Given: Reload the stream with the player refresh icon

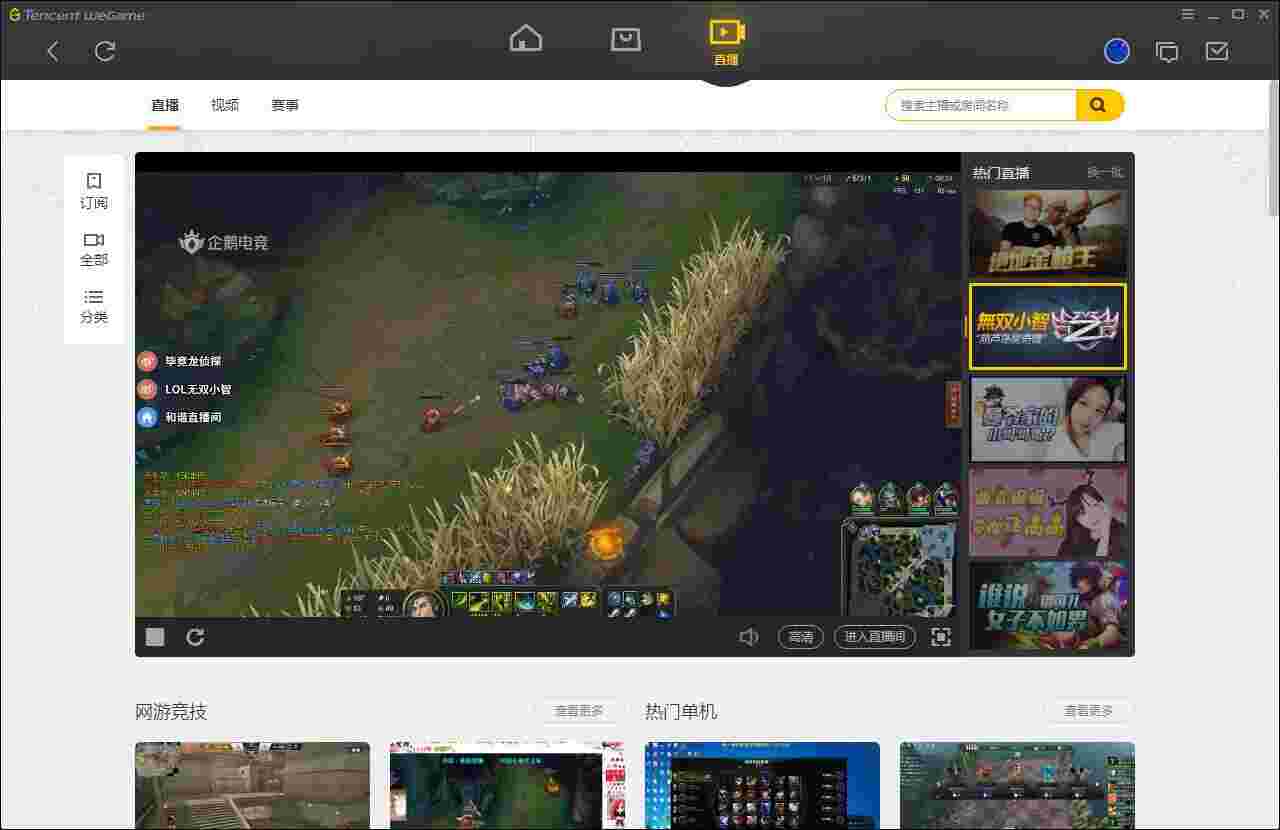Looking at the screenshot, I should [x=196, y=636].
